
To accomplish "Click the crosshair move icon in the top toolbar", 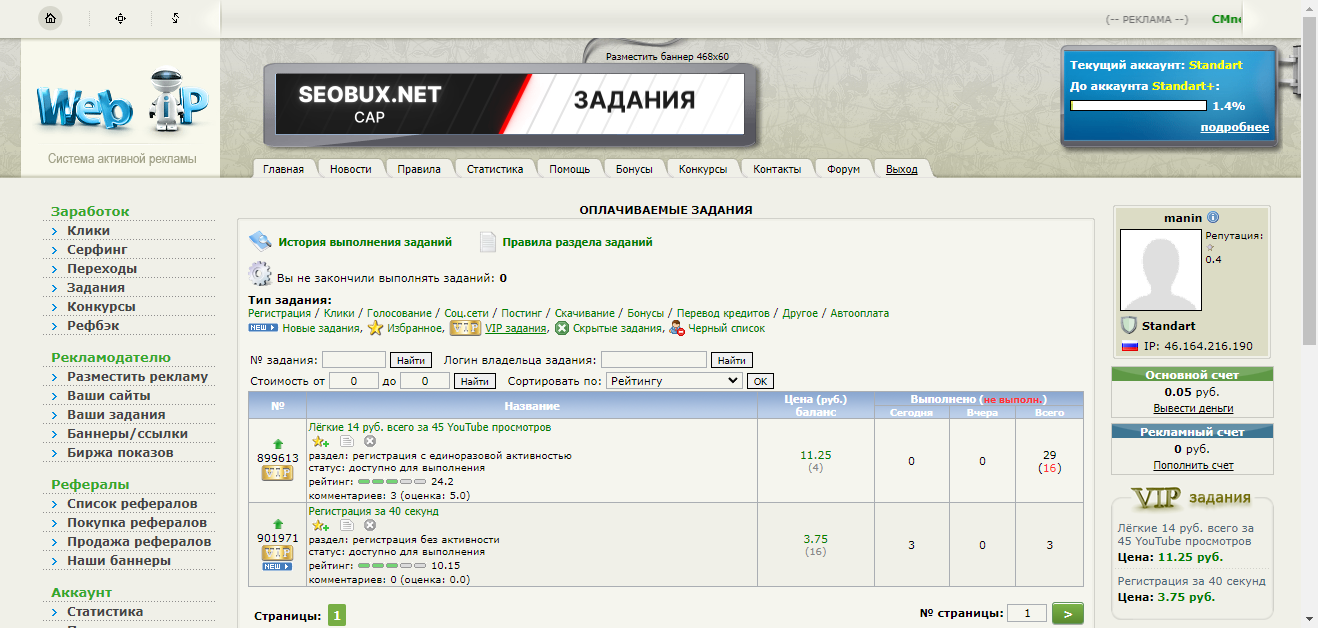I will pos(121,18).
